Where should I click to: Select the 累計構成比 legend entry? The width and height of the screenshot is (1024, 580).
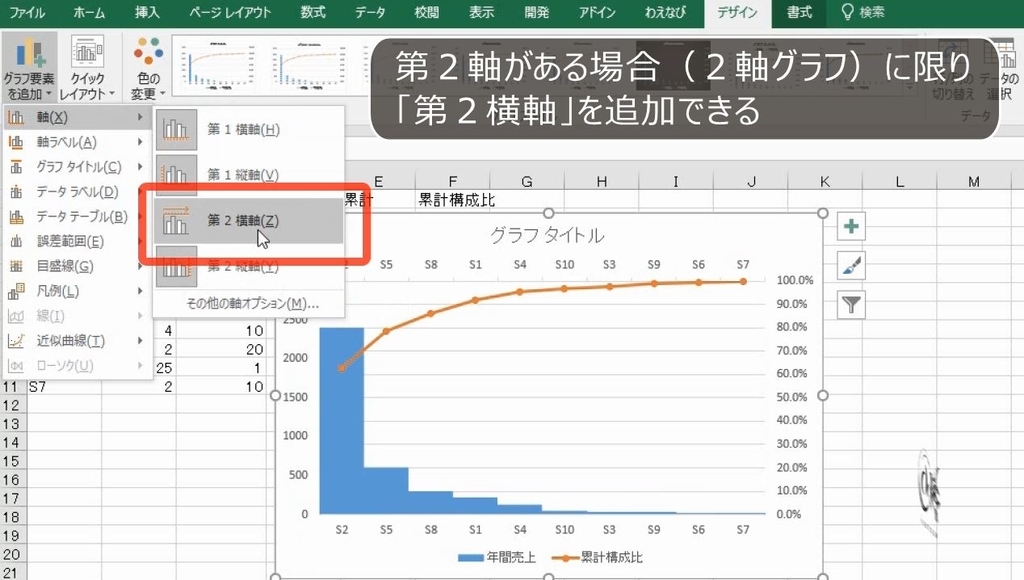(x=597, y=557)
